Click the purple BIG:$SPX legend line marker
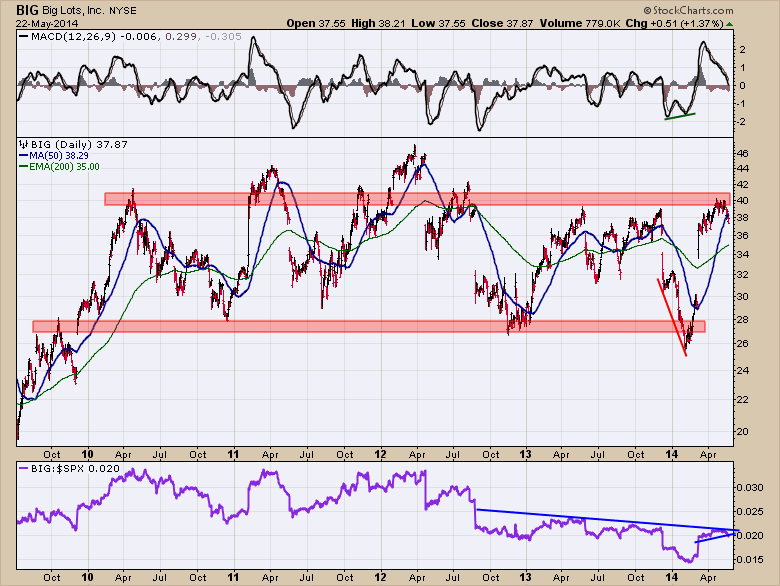The image size is (780, 586). click(23, 468)
